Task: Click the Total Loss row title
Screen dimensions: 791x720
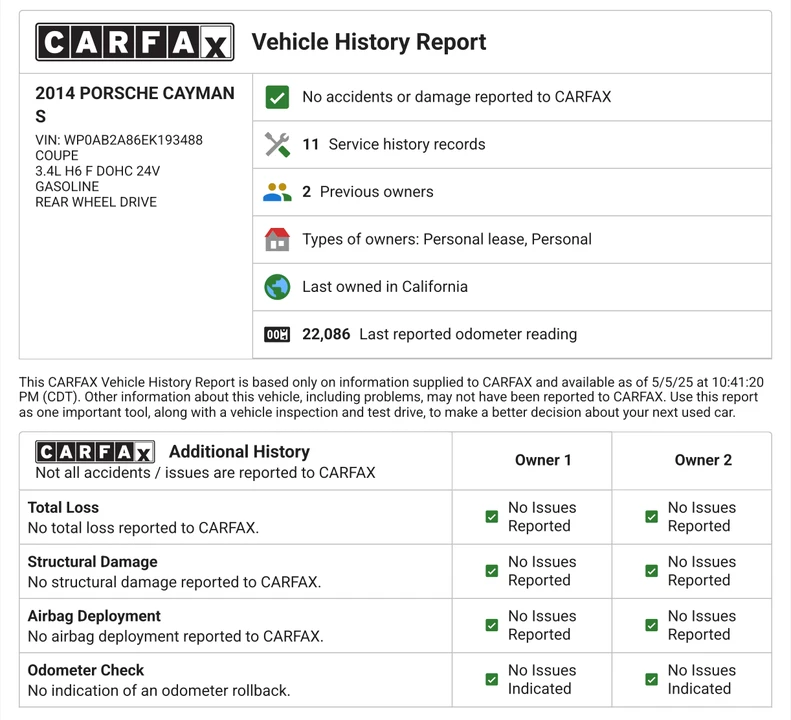Action: (63, 508)
